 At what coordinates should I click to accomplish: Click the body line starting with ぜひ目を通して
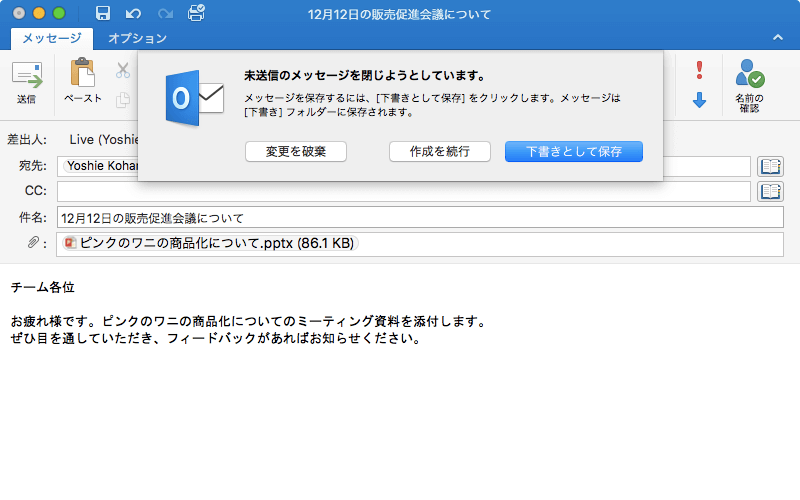215,338
